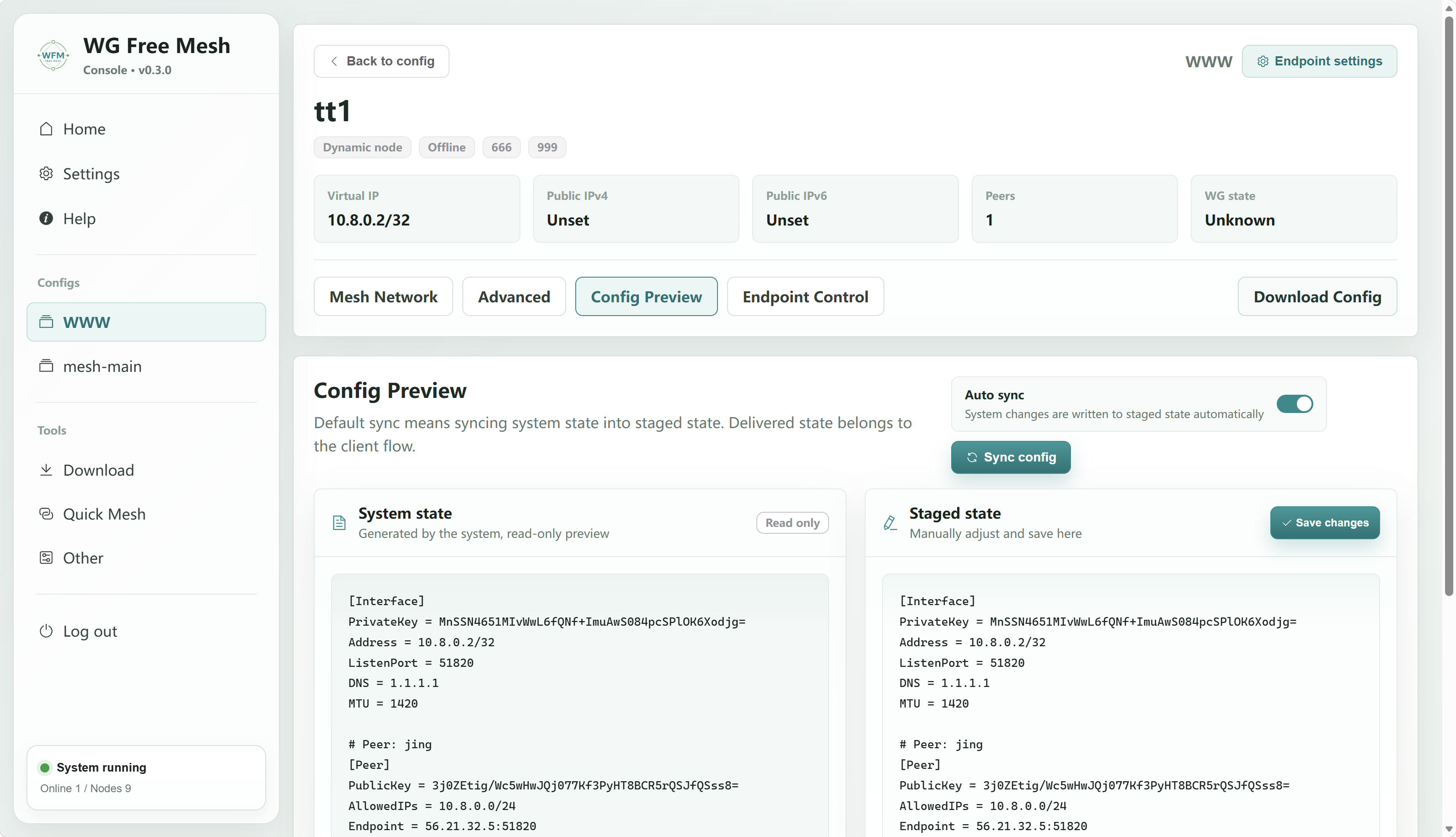Click Back to config button

pyautogui.click(x=381, y=61)
